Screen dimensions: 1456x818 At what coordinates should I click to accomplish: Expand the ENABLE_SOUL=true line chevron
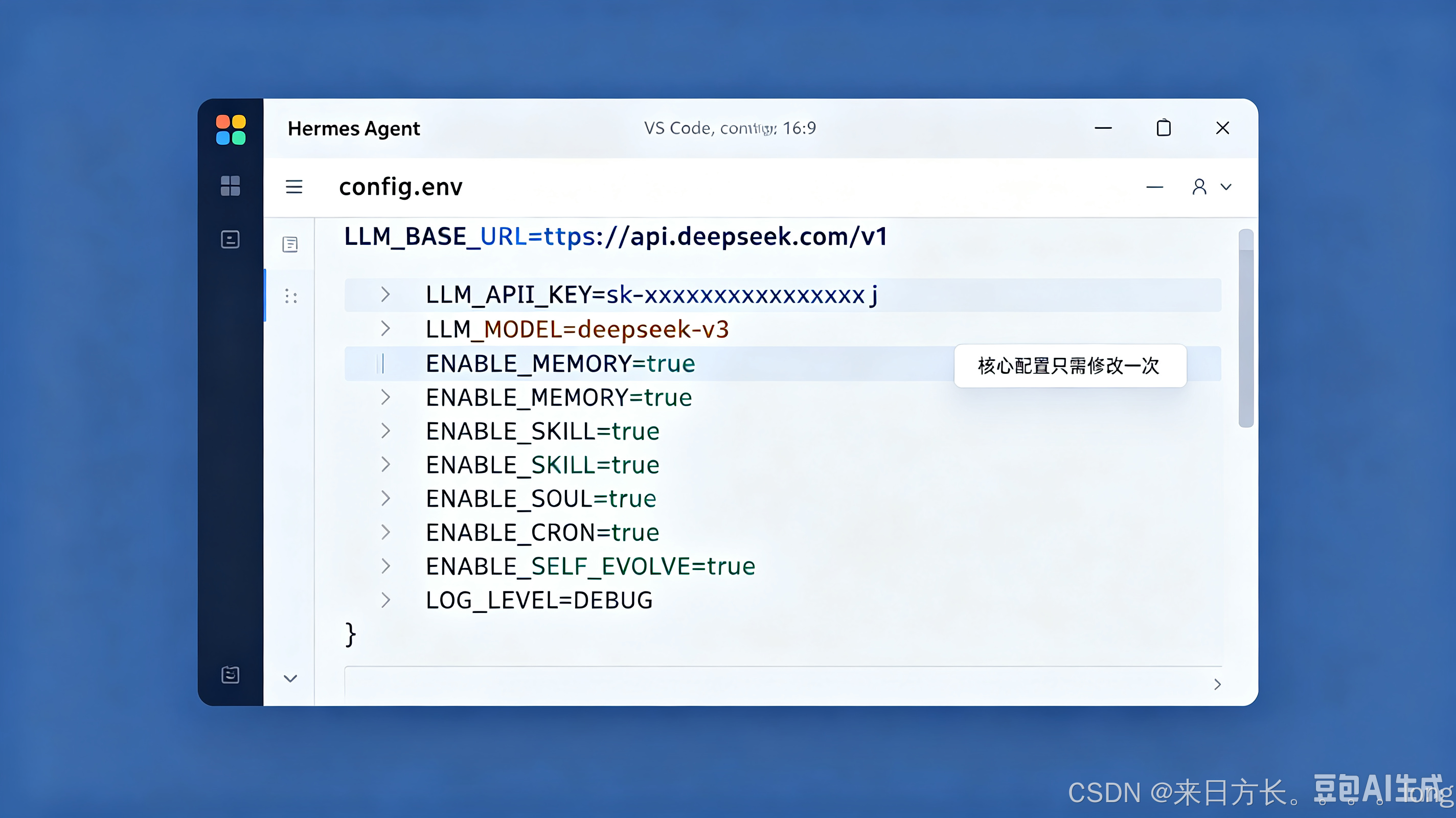[x=385, y=498]
